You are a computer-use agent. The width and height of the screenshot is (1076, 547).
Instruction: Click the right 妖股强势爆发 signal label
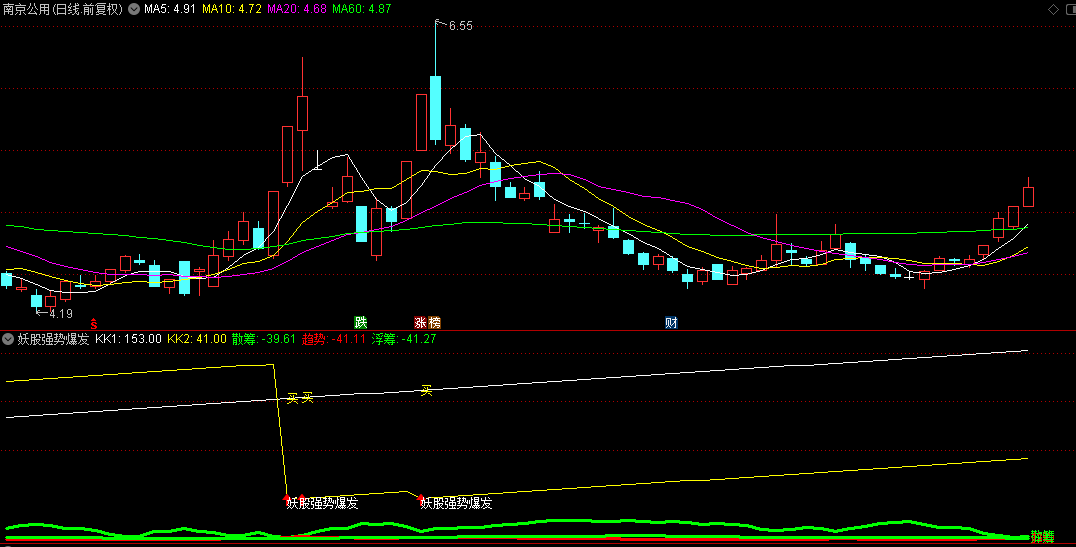point(456,503)
